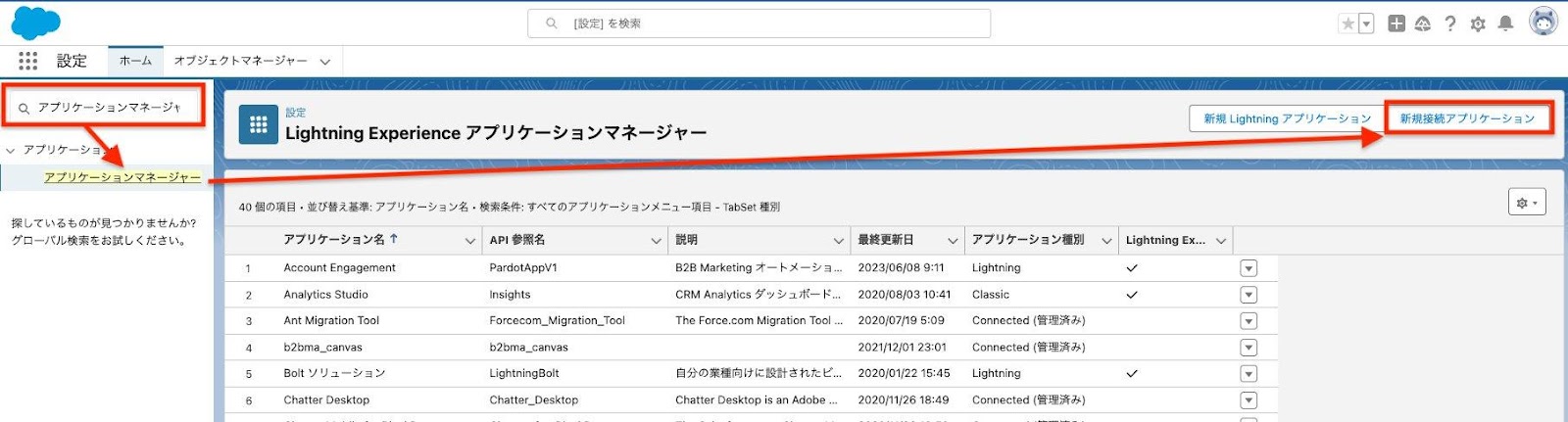Click the Account Engagement Lightning checkmark
This screenshot has width=1568, height=422.
(x=1132, y=267)
